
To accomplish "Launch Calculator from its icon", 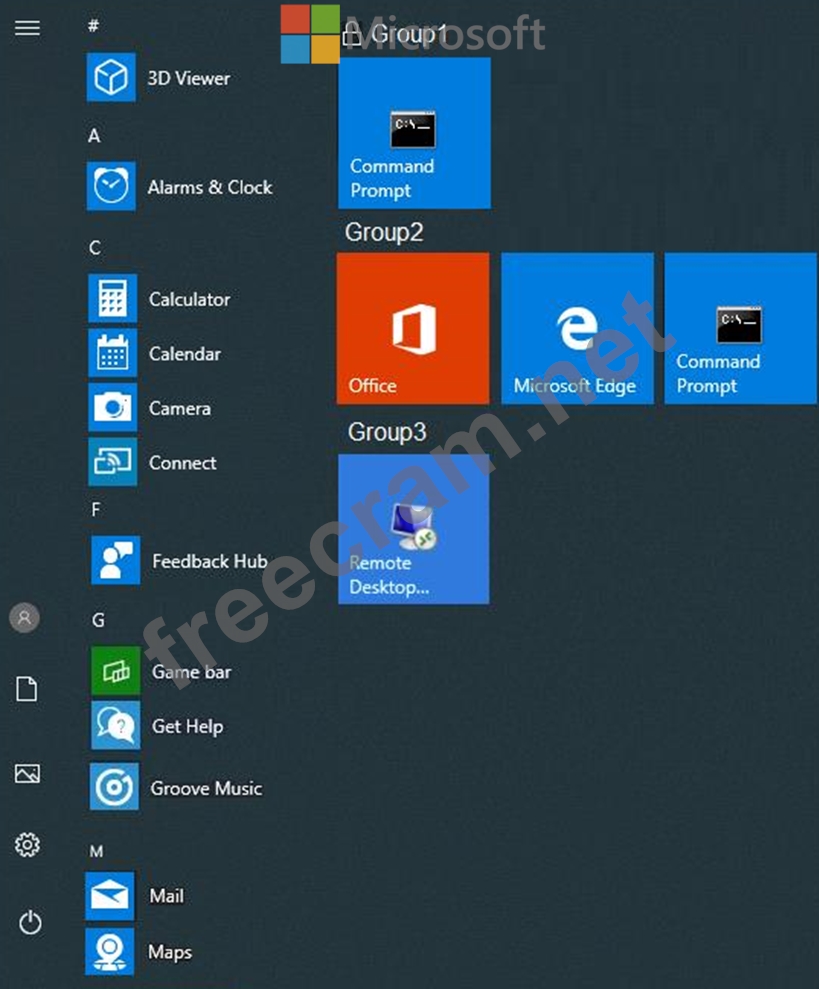I will click(112, 298).
